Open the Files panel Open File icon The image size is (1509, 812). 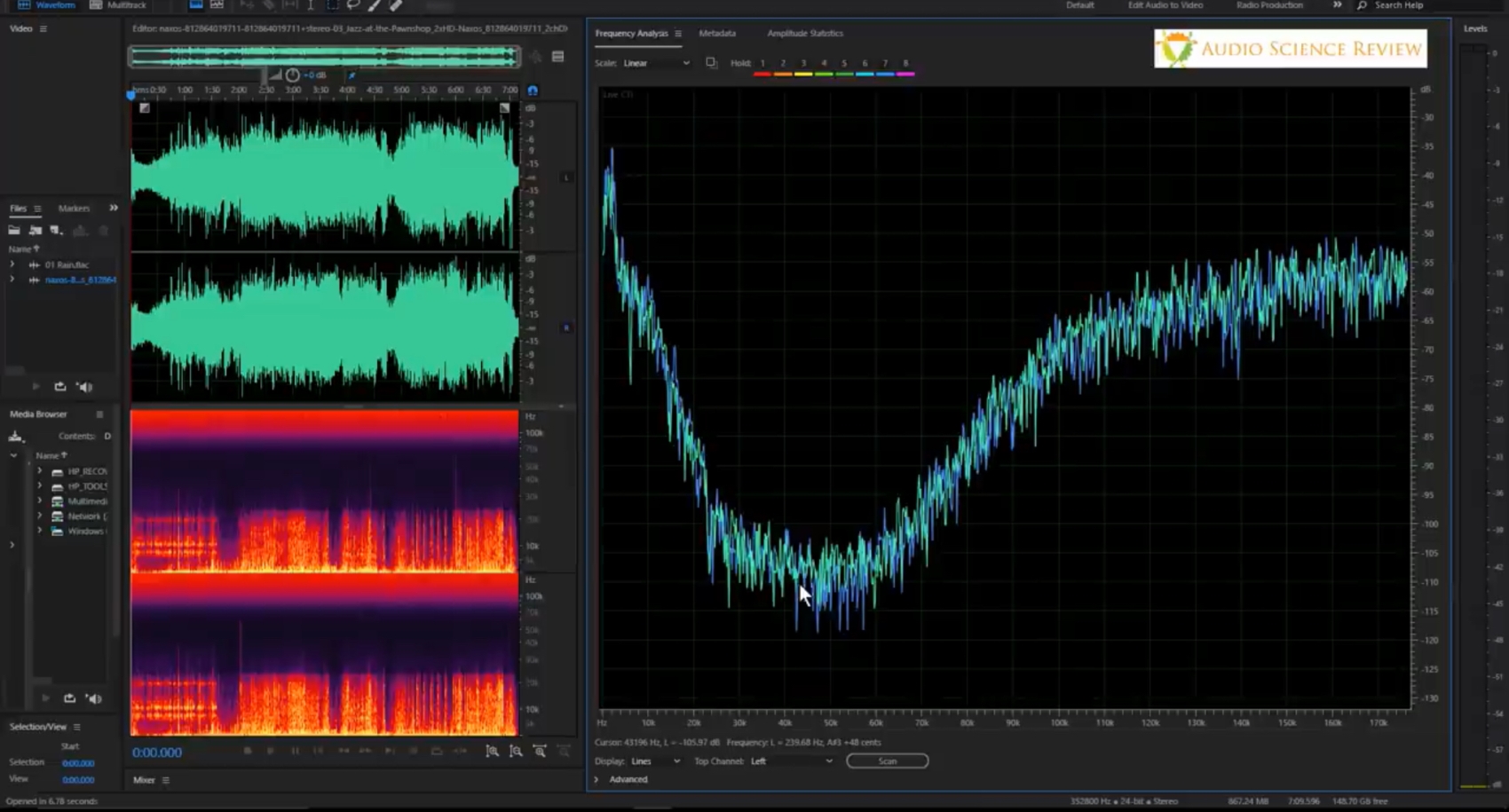click(x=14, y=230)
